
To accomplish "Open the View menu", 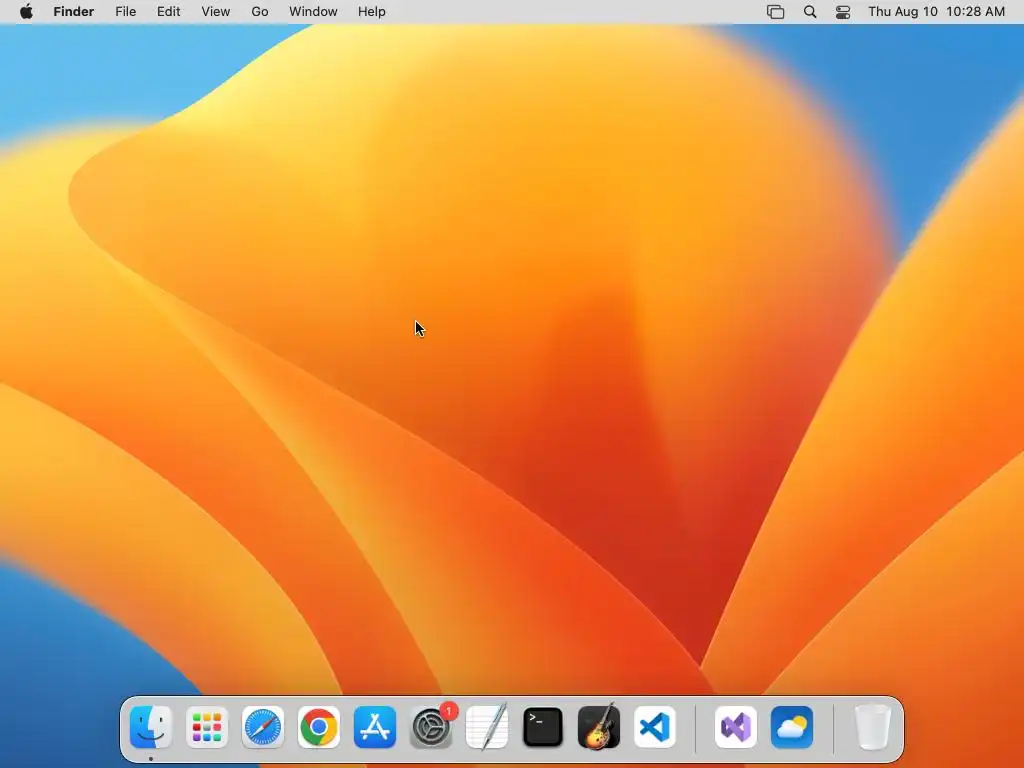I will [216, 12].
